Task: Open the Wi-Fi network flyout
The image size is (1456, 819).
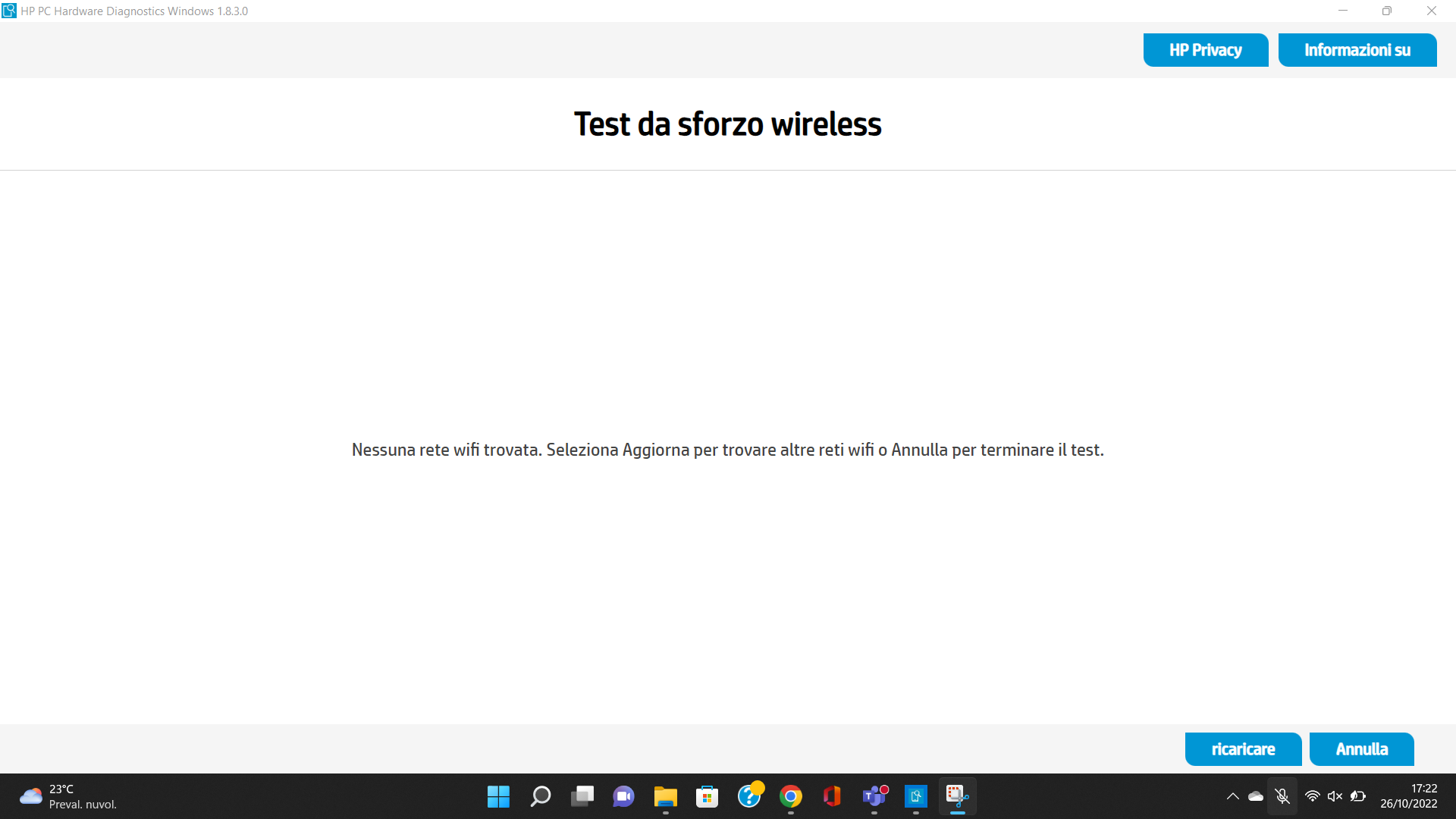Action: click(1313, 796)
